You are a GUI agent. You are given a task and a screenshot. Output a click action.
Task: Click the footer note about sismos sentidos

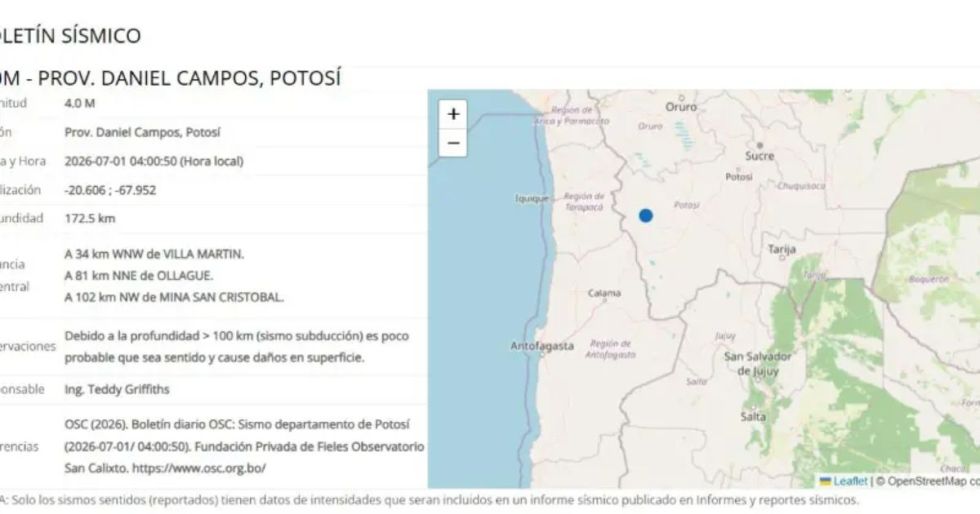(x=429, y=500)
